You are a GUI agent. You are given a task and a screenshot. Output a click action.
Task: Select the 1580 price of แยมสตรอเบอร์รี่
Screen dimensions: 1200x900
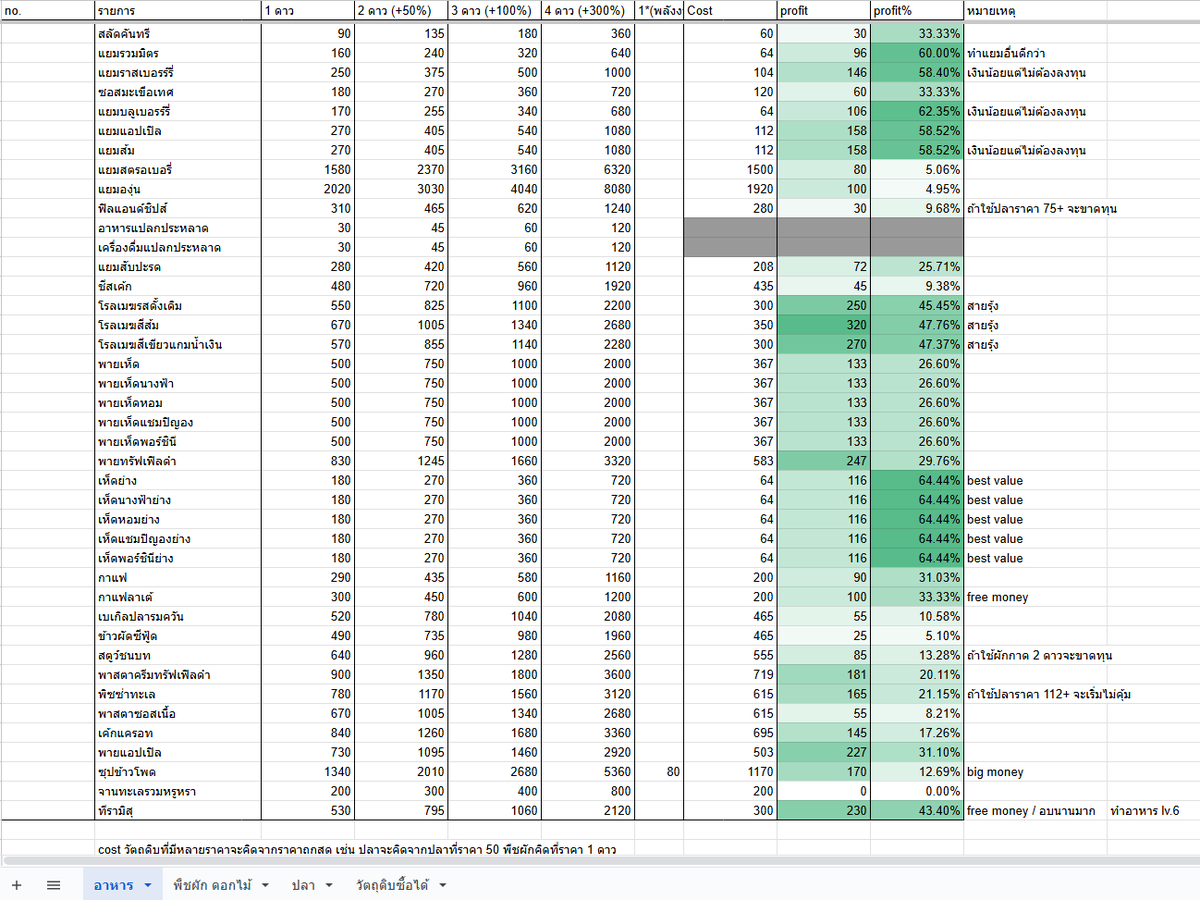[x=307, y=170]
